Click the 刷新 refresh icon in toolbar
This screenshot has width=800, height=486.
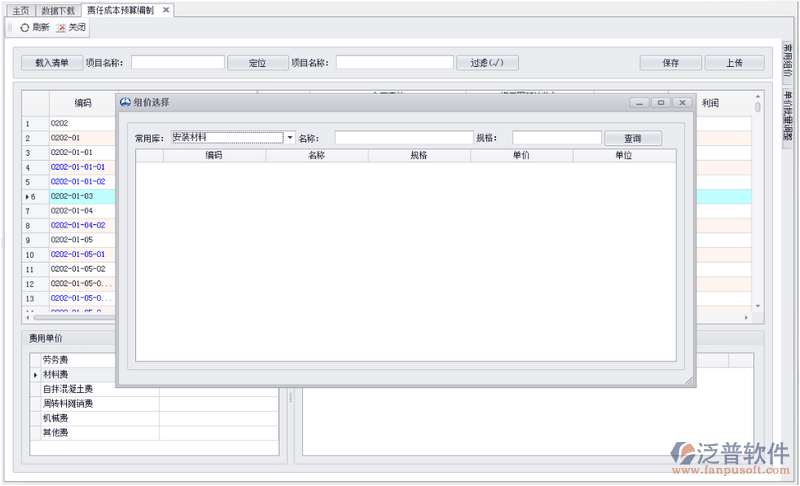[x=24, y=28]
